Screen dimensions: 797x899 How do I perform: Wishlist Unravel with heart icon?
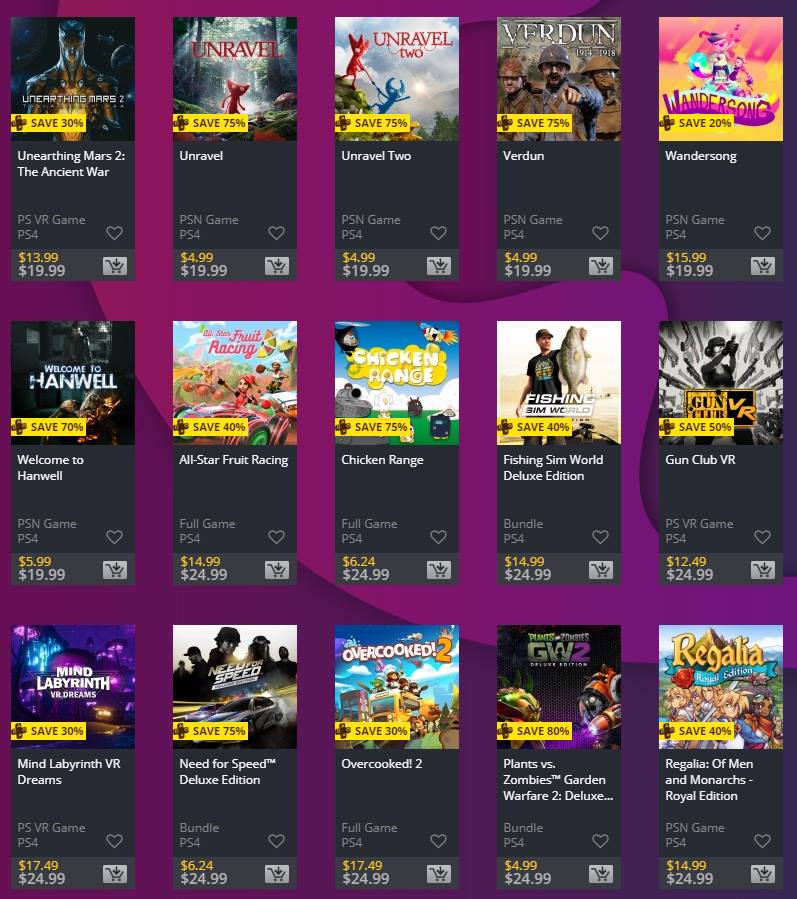click(276, 233)
